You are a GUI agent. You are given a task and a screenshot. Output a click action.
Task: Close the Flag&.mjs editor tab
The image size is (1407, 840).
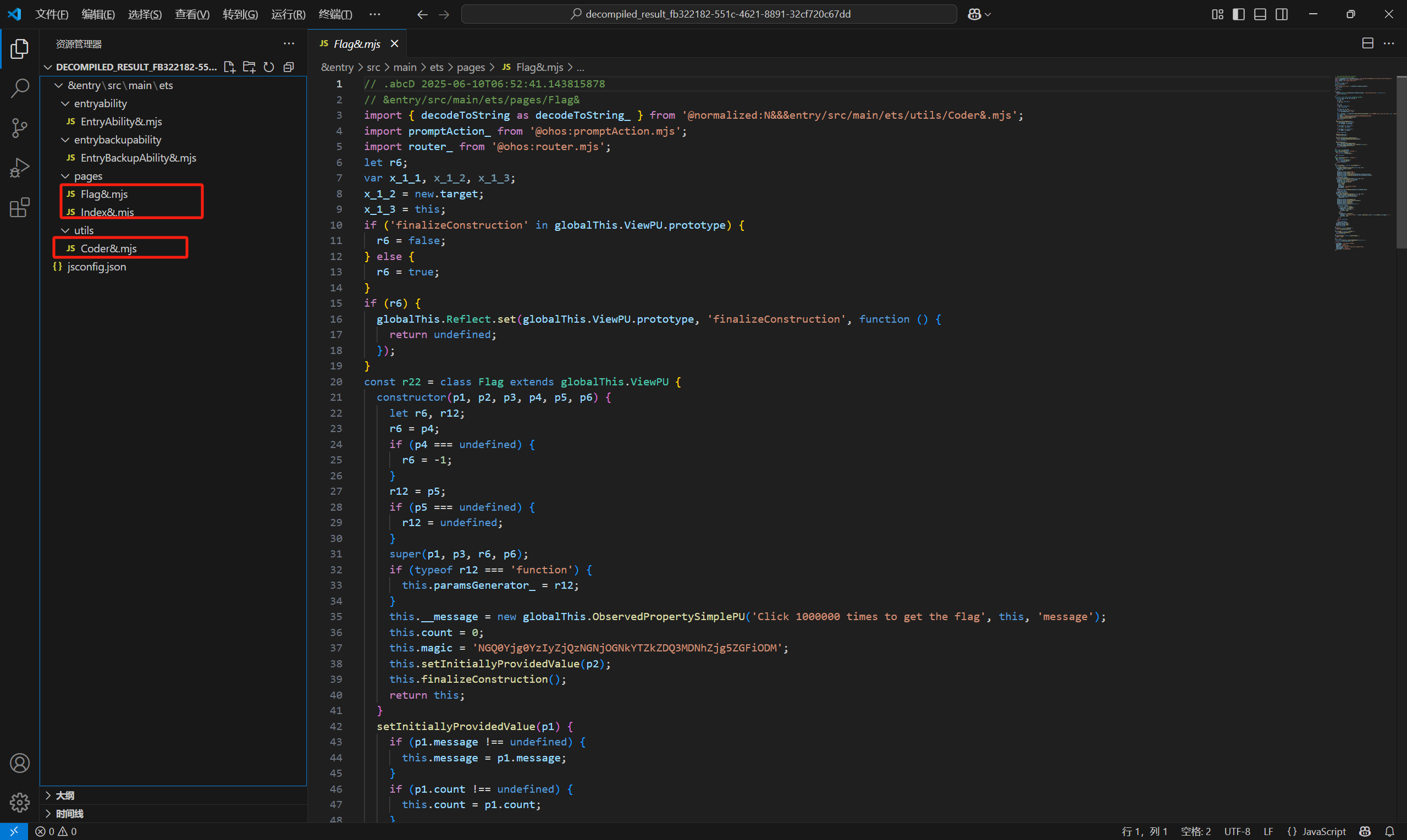394,43
